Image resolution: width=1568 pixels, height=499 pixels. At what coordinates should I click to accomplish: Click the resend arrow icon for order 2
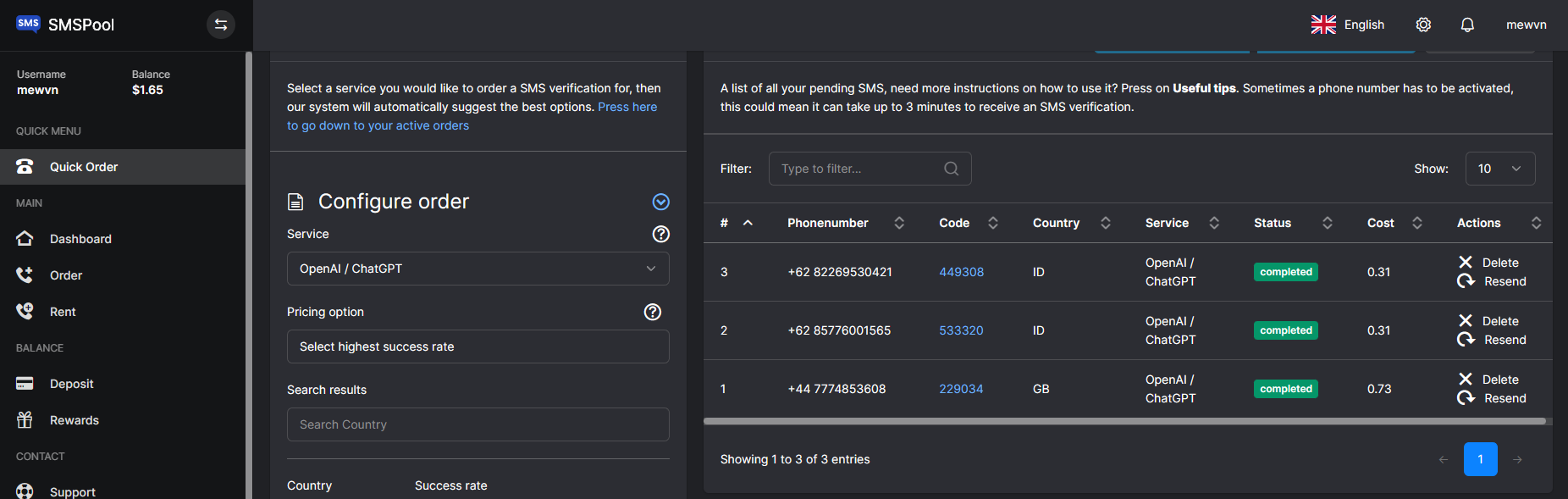[x=1466, y=340]
